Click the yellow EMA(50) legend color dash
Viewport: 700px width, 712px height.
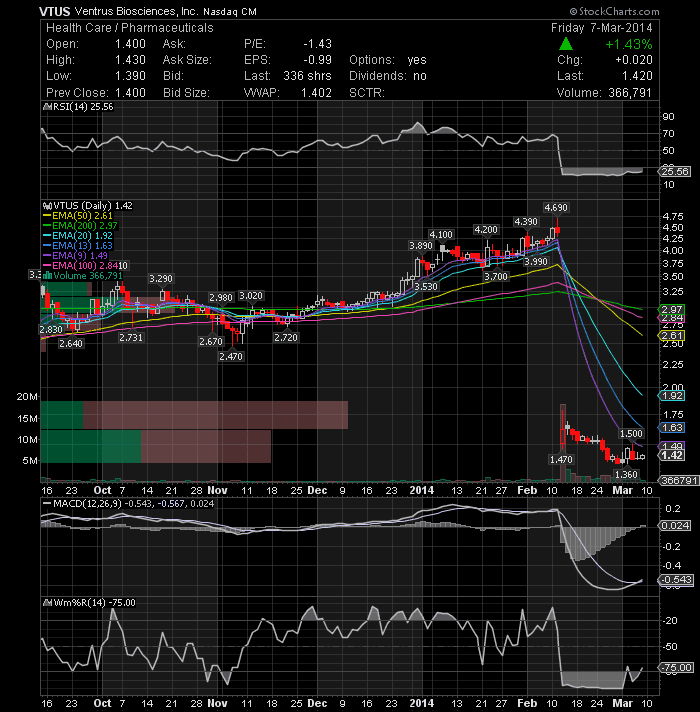47,216
